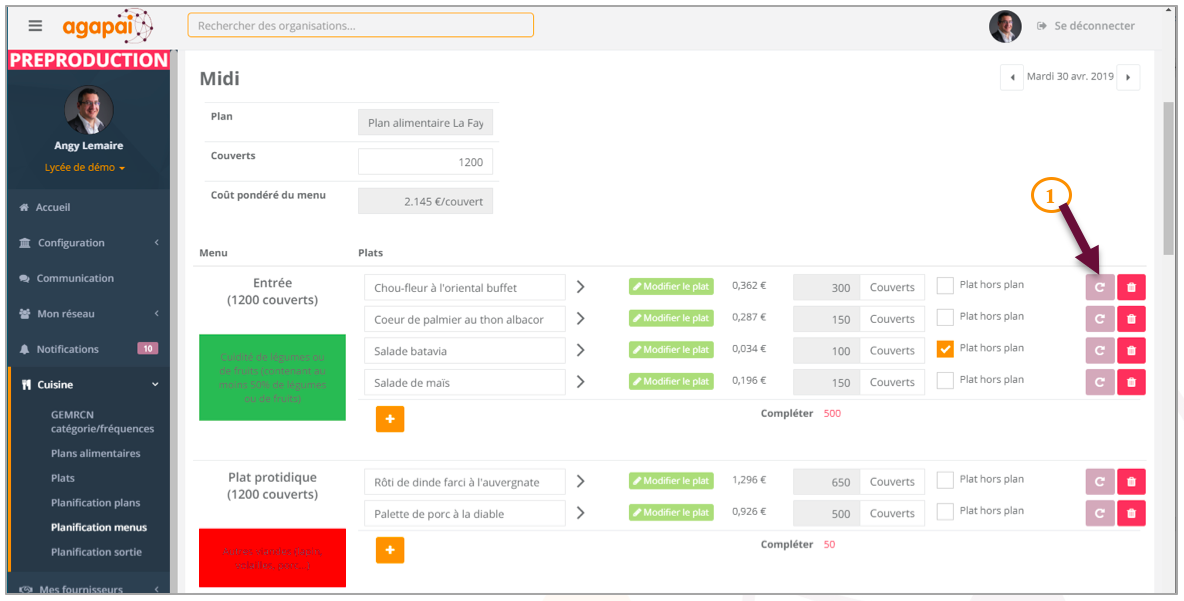Toggle Plat hors plan for Rôti de dinde
1184x601 pixels.
click(x=945, y=480)
